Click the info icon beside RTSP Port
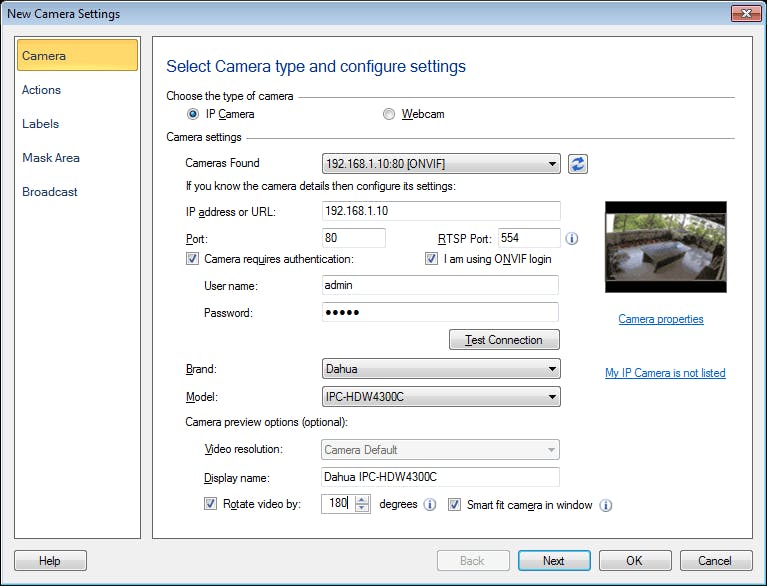The width and height of the screenshot is (767, 586). (x=572, y=239)
